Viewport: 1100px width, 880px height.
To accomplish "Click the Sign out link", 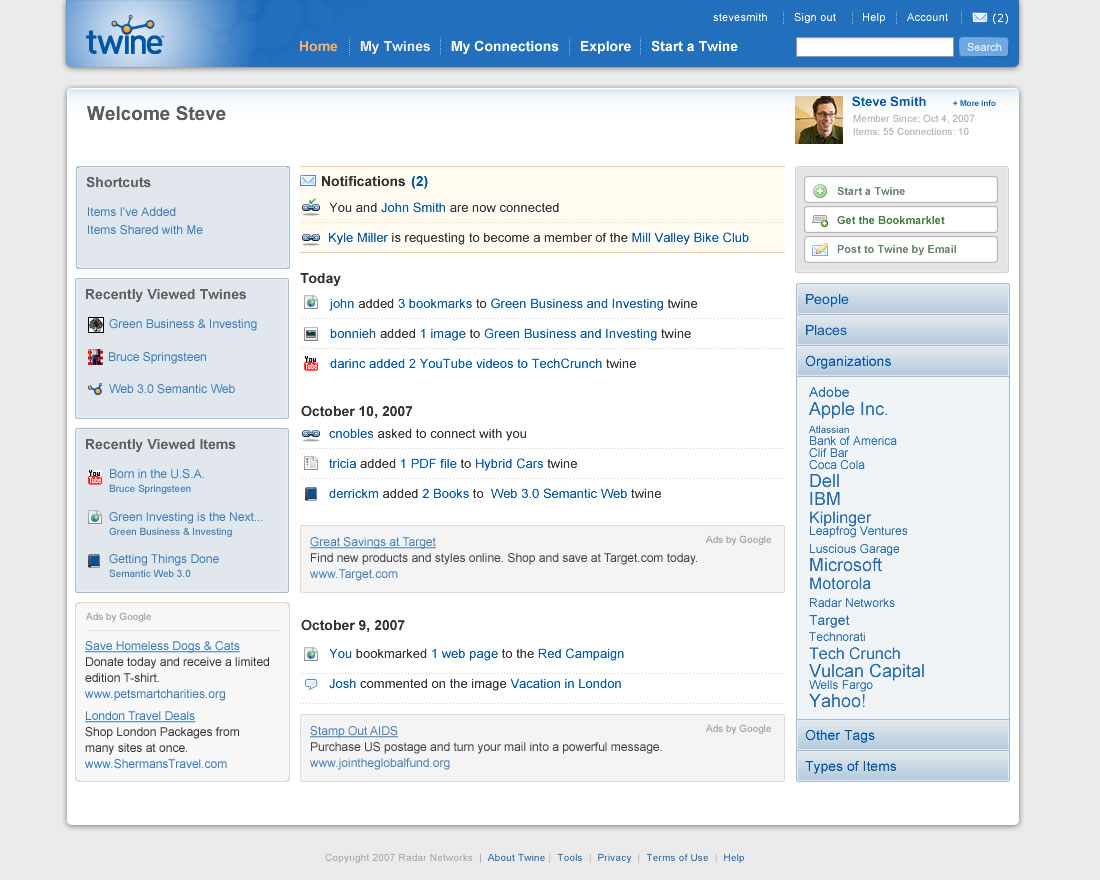I will tap(814, 18).
